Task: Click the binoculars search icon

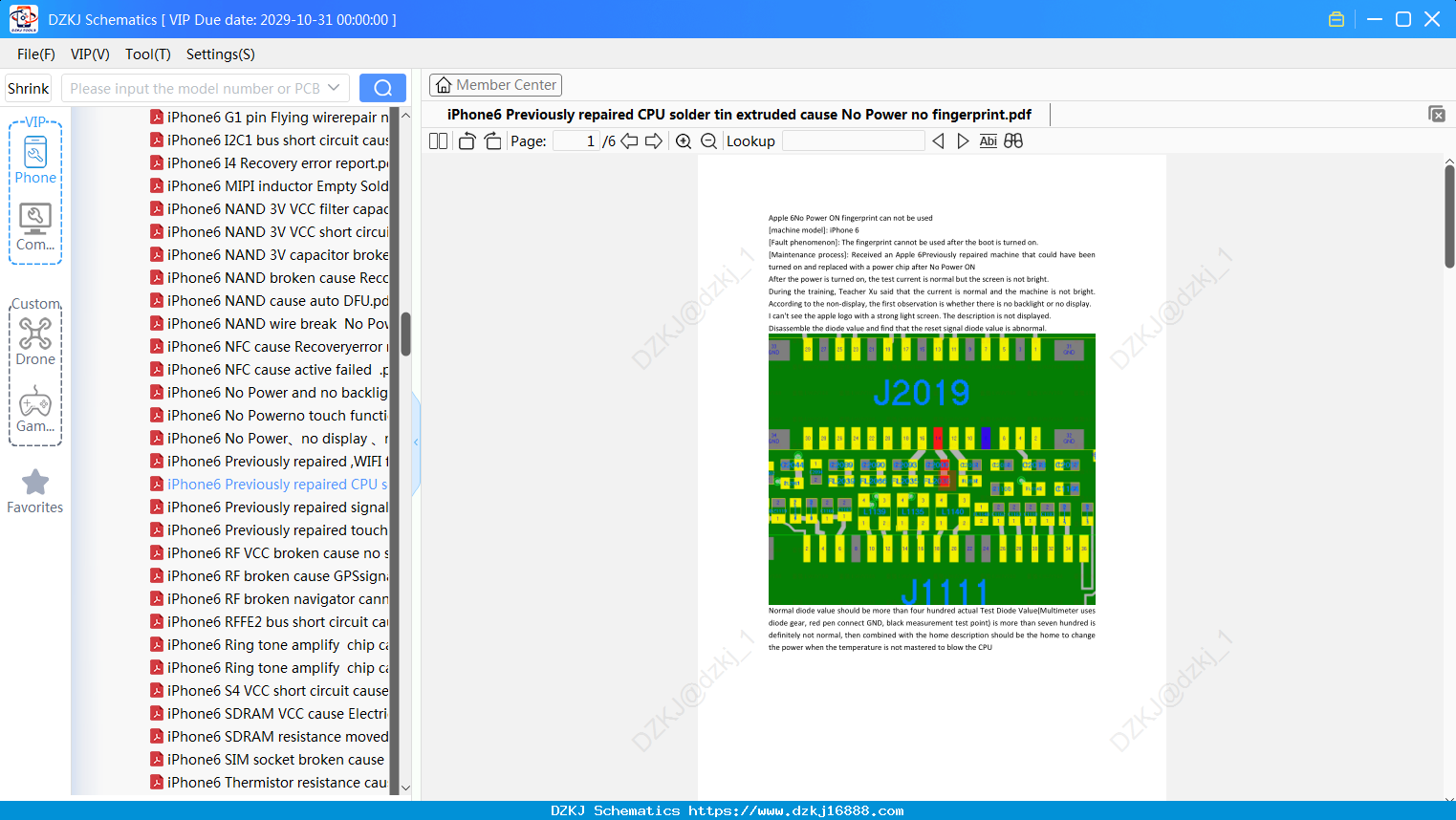Action: [x=1013, y=141]
